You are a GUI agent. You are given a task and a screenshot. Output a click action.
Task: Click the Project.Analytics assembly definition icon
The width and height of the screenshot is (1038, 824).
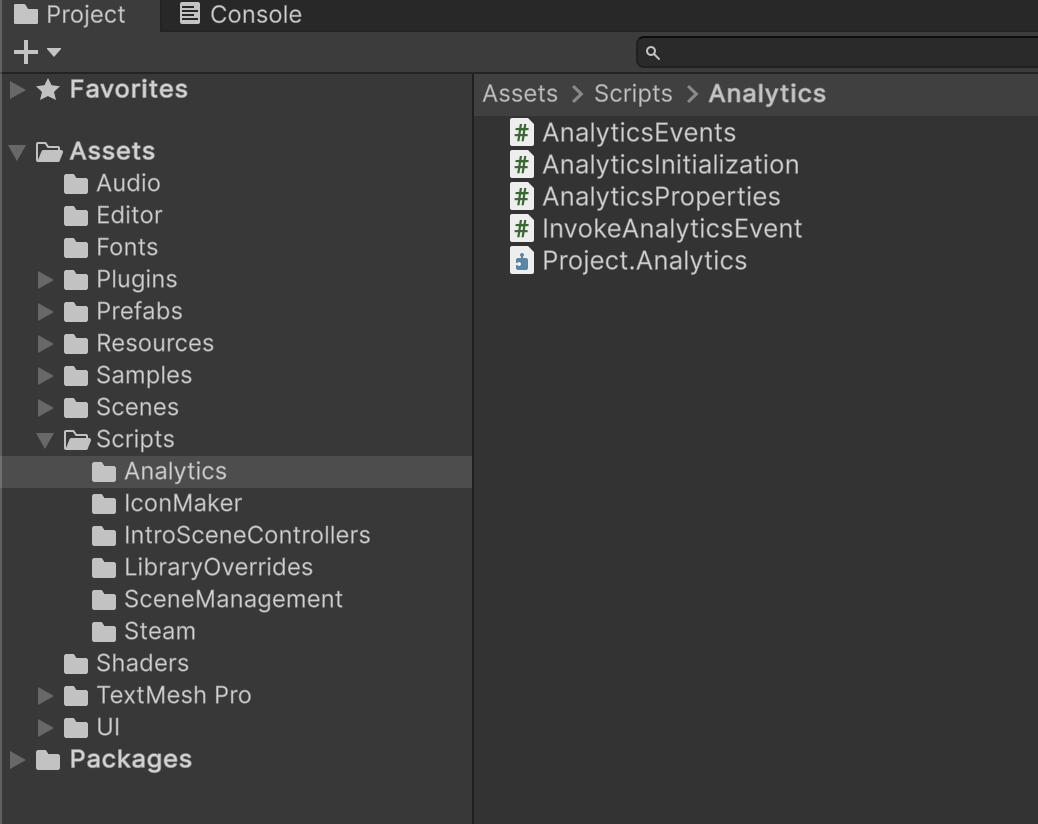(x=521, y=261)
